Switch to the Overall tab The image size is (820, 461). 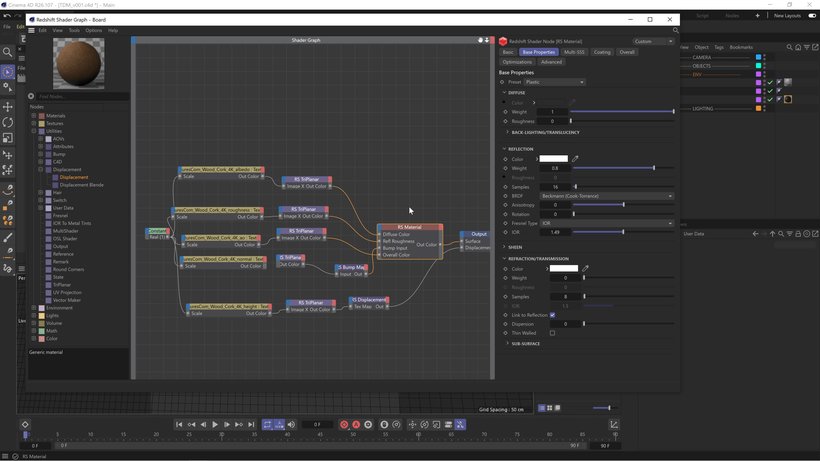tap(627, 52)
